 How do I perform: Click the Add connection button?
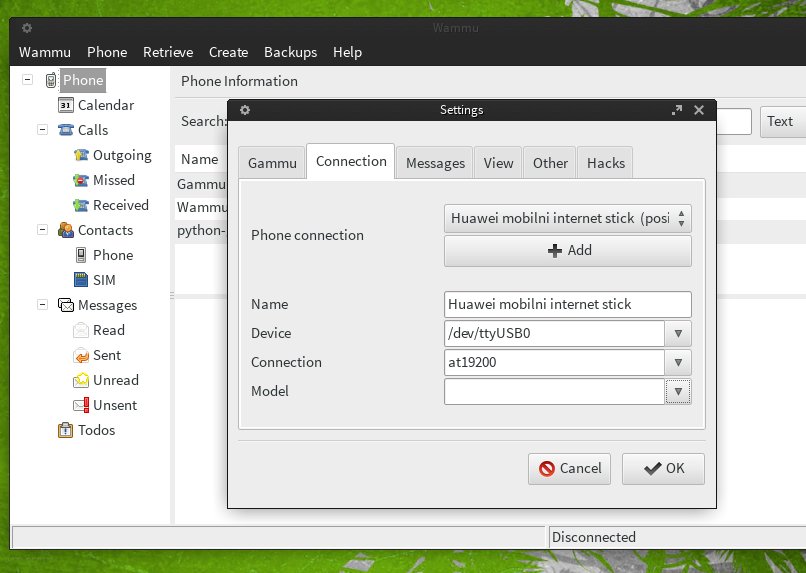[x=567, y=251]
